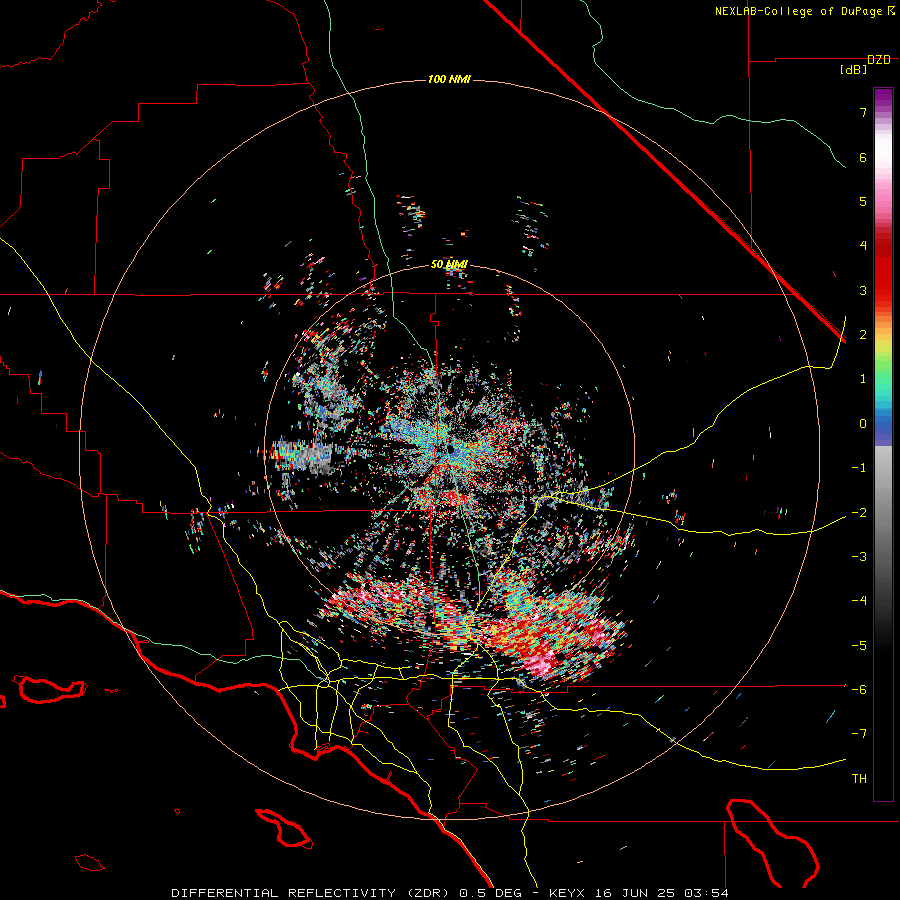The height and width of the screenshot is (900, 900).
Task: Click the 0 value on color scale
Action: [x=863, y=424]
